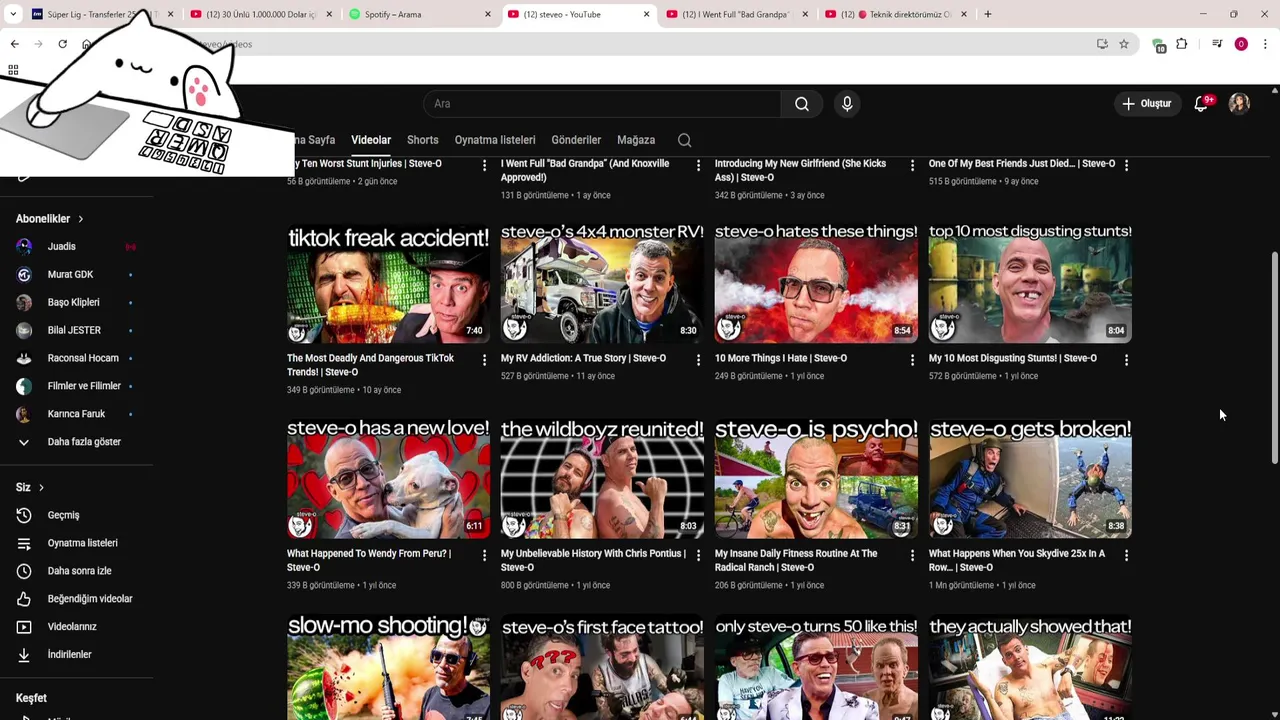Close the Spotify – Arama browser tab

tap(488, 14)
